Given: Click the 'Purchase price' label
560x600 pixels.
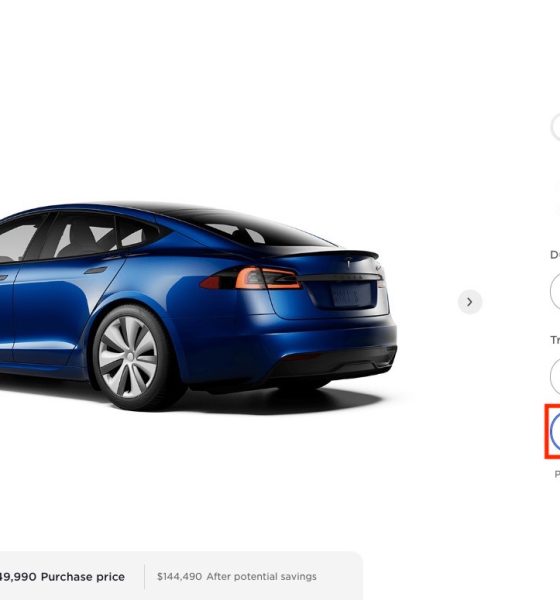Looking at the screenshot, I should tap(83, 577).
